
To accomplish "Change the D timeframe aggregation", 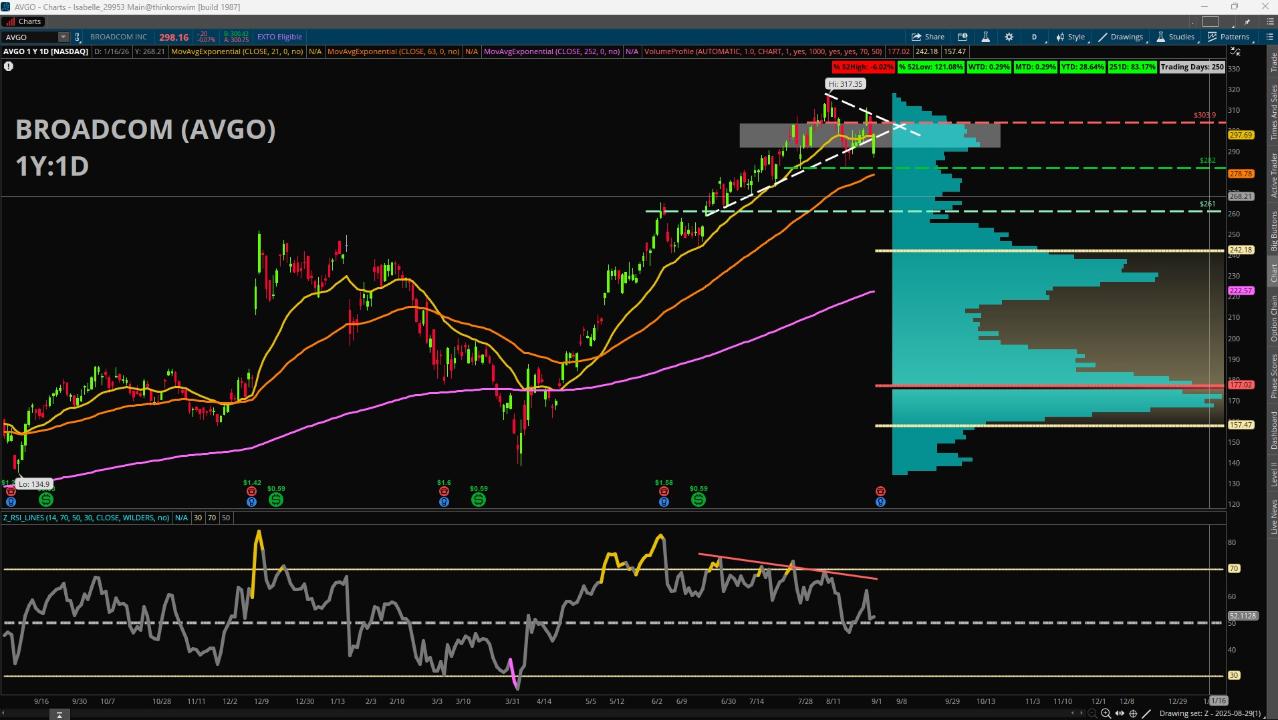I will [x=1034, y=37].
